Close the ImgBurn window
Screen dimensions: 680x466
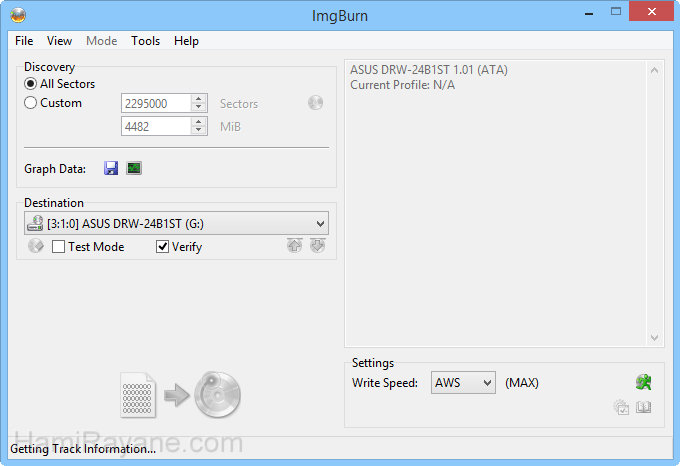651,12
